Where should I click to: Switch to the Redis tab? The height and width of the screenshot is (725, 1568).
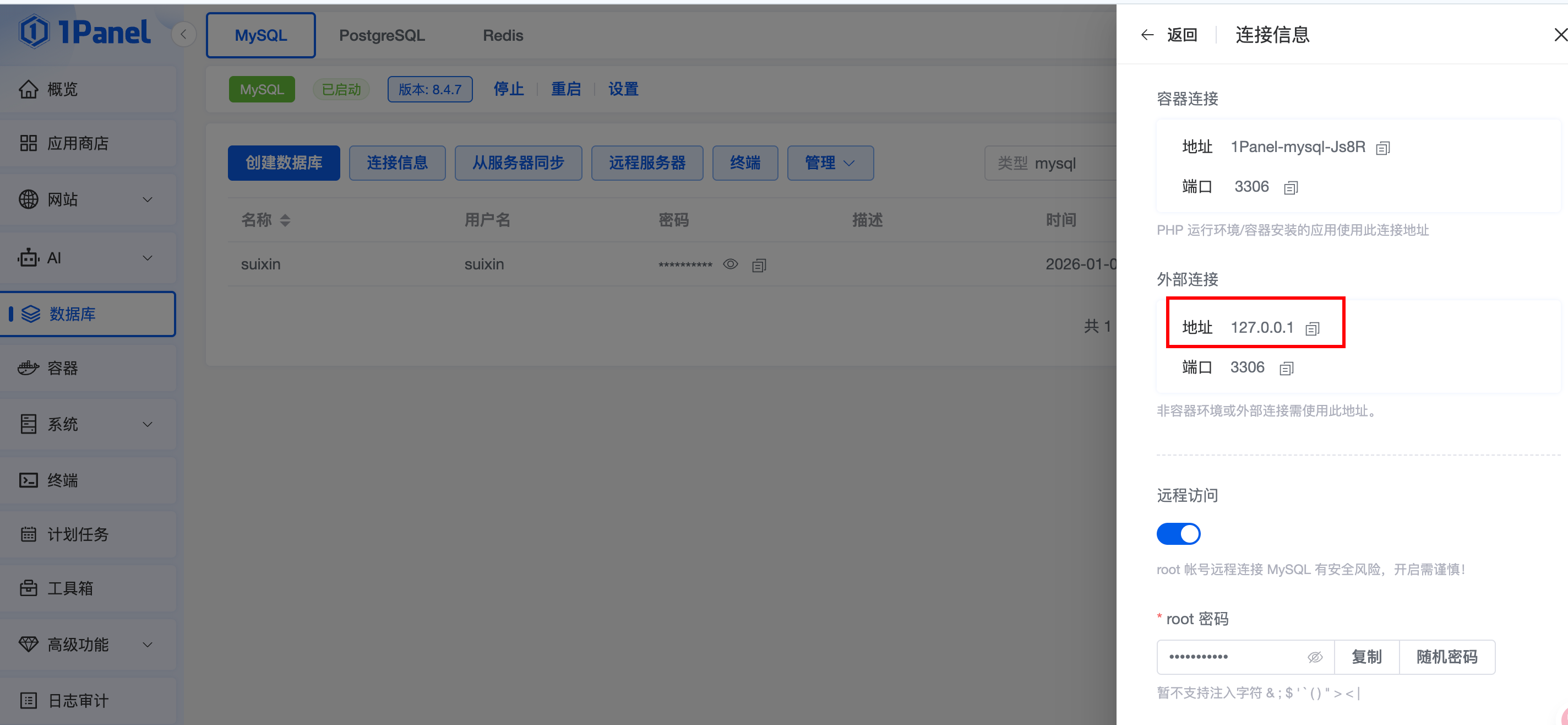tap(503, 35)
